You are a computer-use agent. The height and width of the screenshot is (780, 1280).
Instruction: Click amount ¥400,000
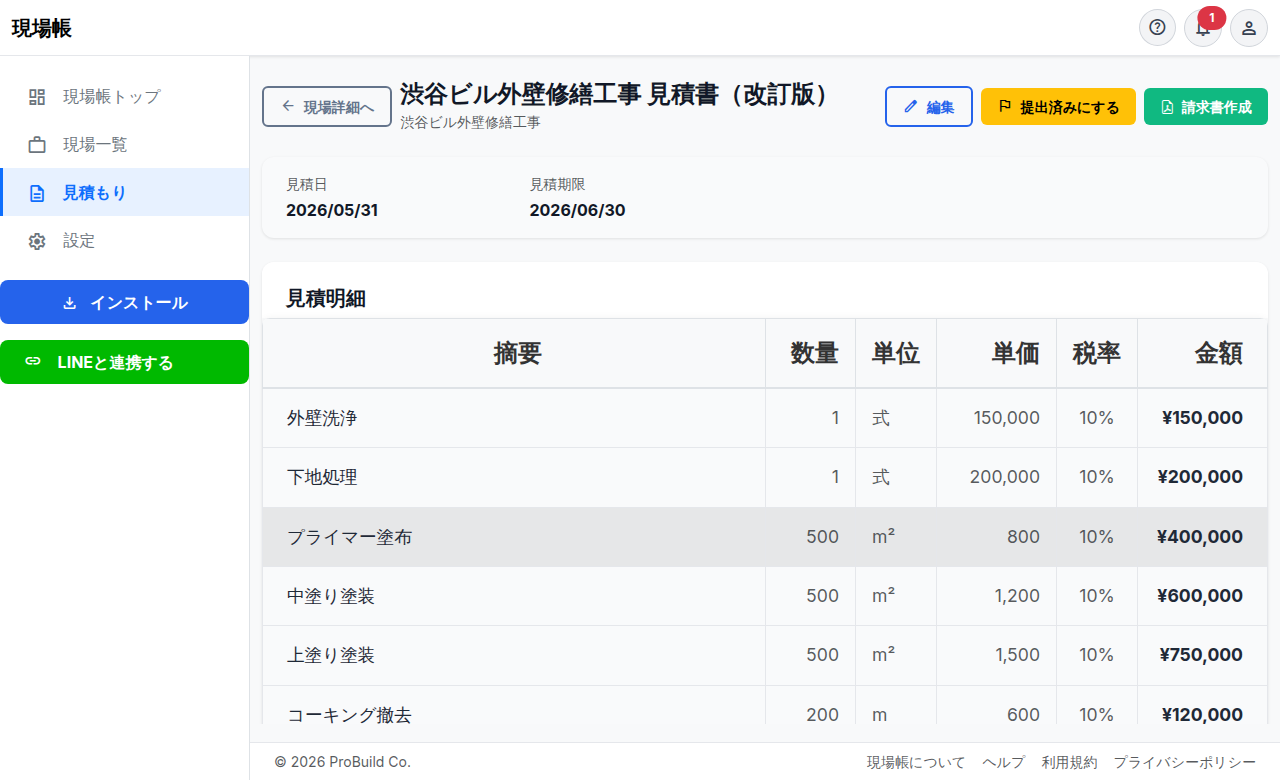(x=1200, y=537)
